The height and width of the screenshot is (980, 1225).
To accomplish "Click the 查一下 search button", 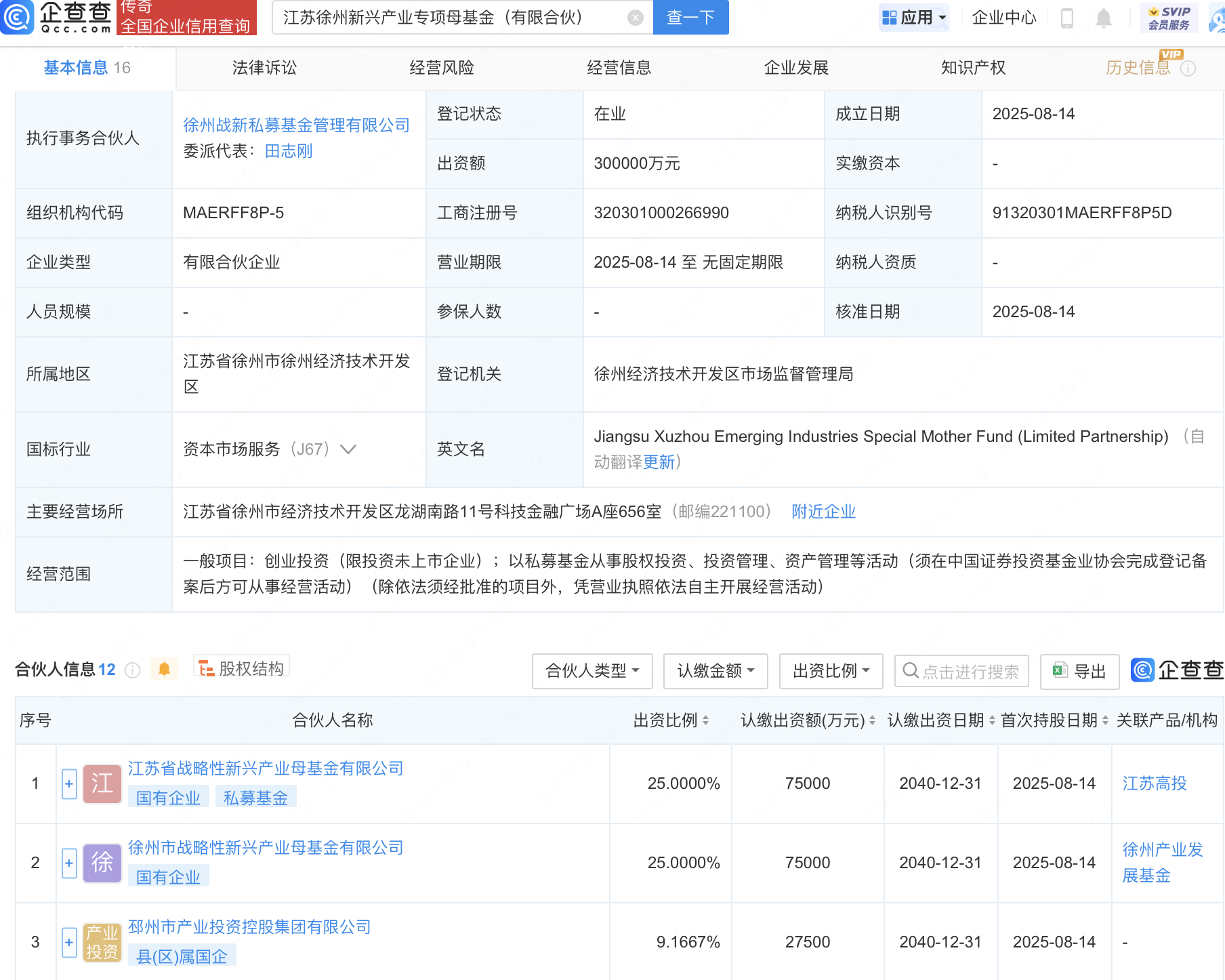I will 690,18.
